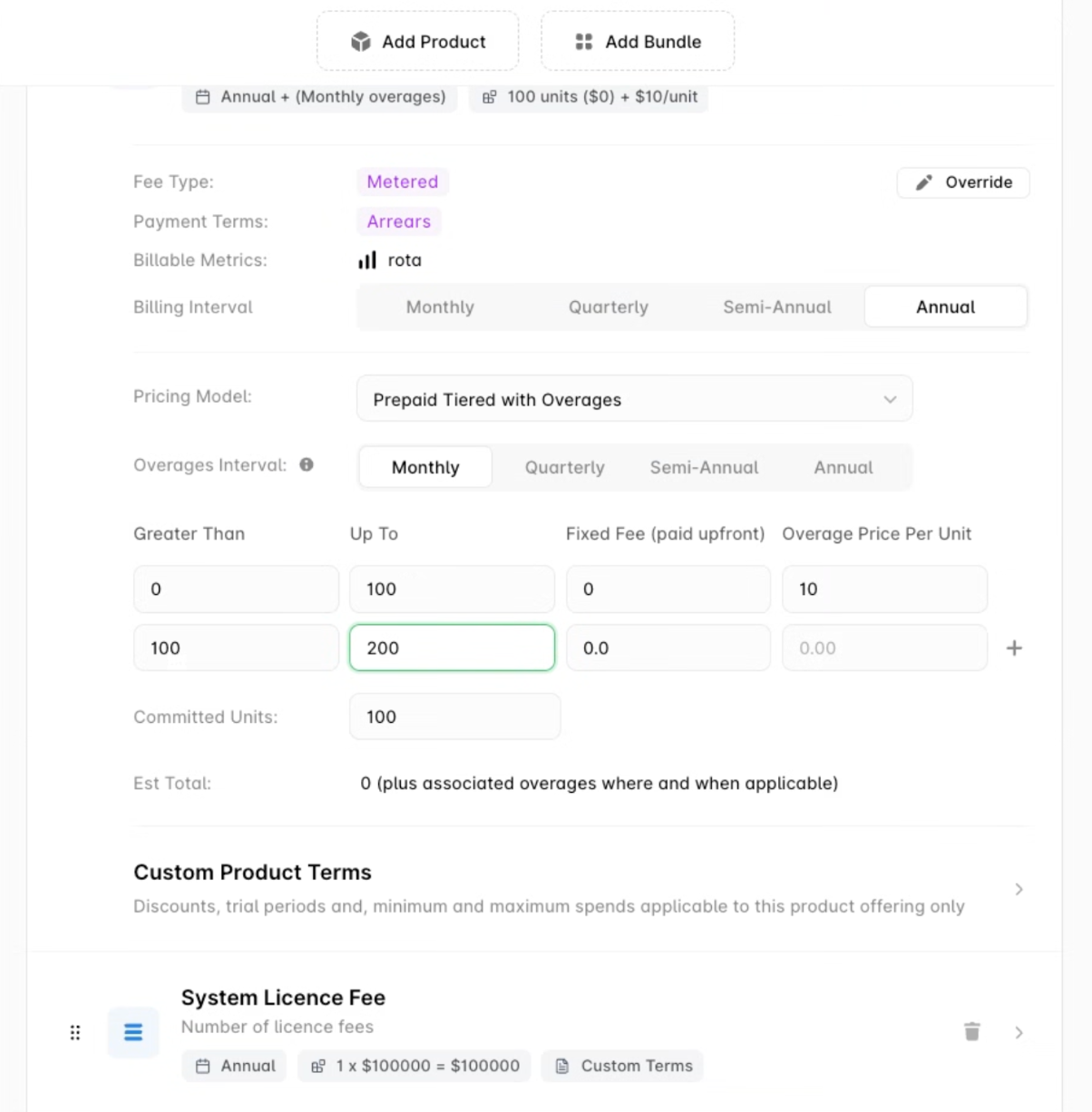Set overages interval to Semi-Annual
This screenshot has width=1092, height=1112.
click(x=704, y=467)
